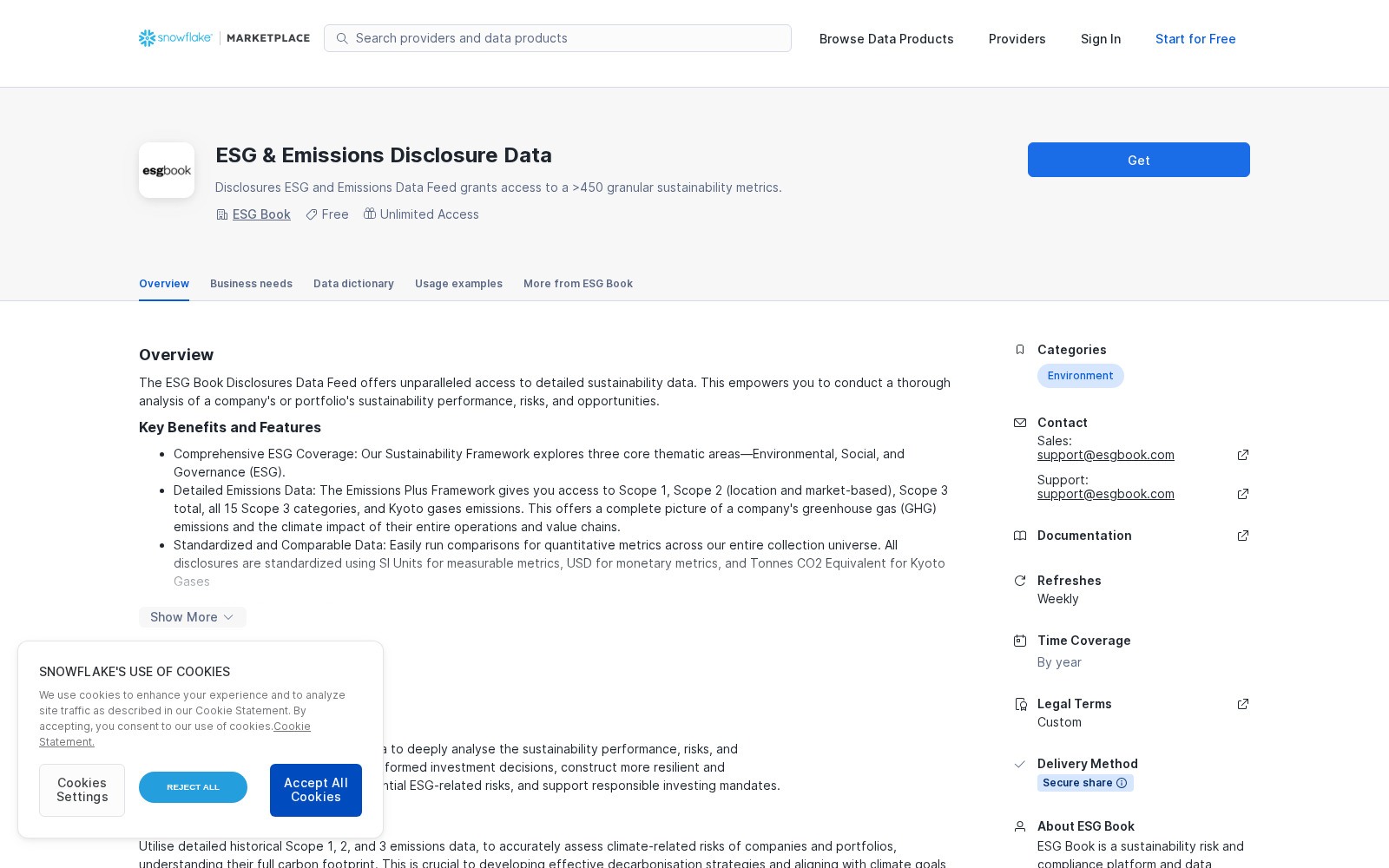Open Browse Data Products menu
This screenshot has width=1389, height=868.
pos(886,39)
